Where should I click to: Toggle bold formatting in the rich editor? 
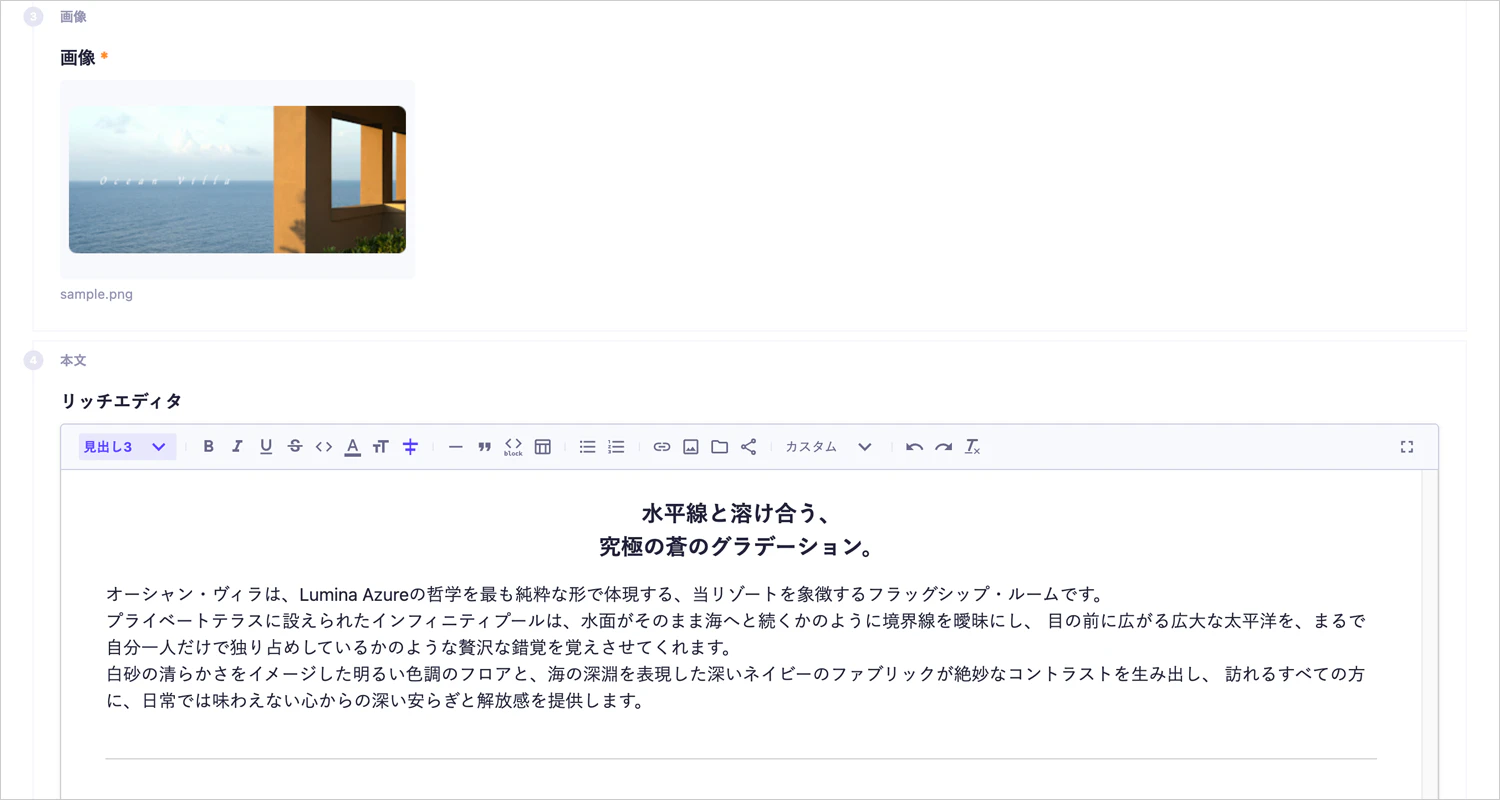[x=208, y=447]
